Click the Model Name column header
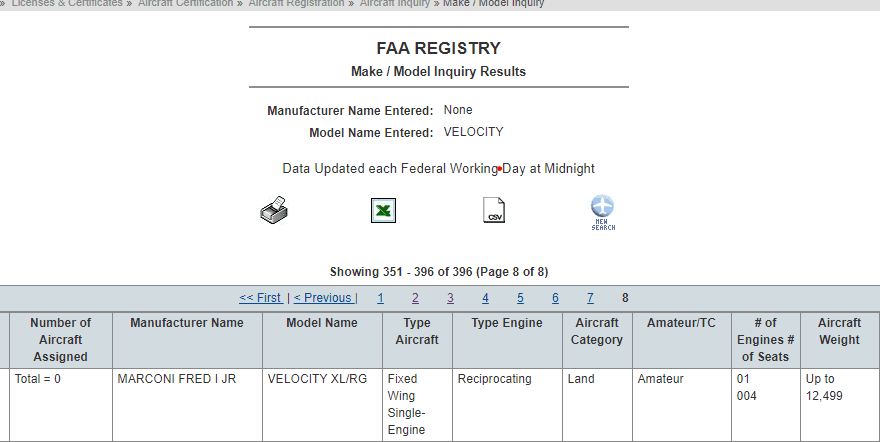The image size is (880, 442). click(322, 323)
